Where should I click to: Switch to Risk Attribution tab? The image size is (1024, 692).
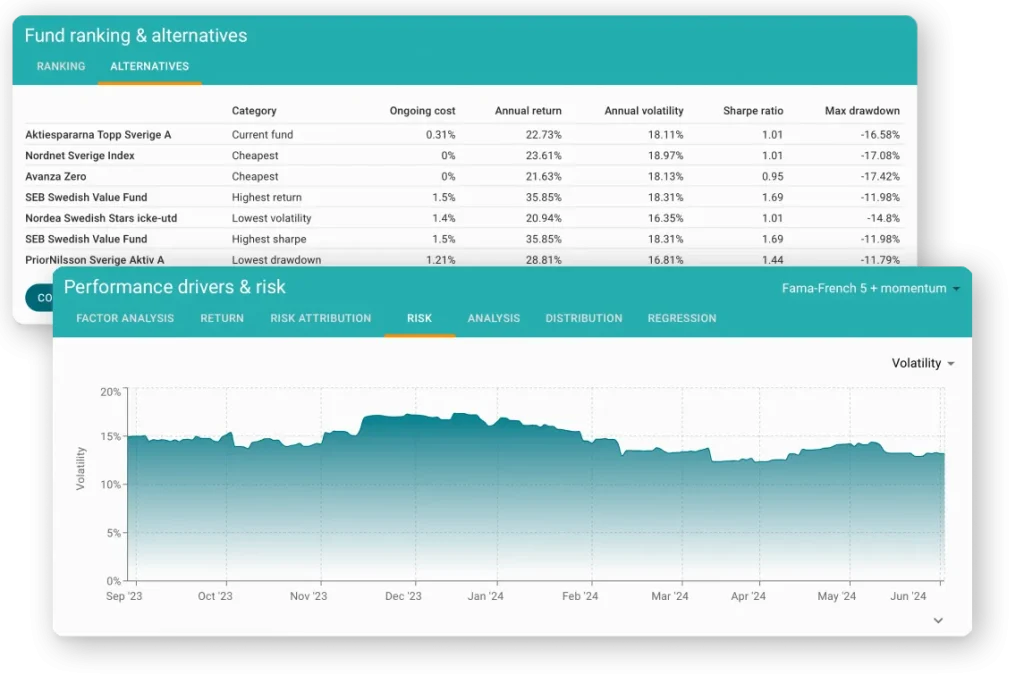point(320,318)
